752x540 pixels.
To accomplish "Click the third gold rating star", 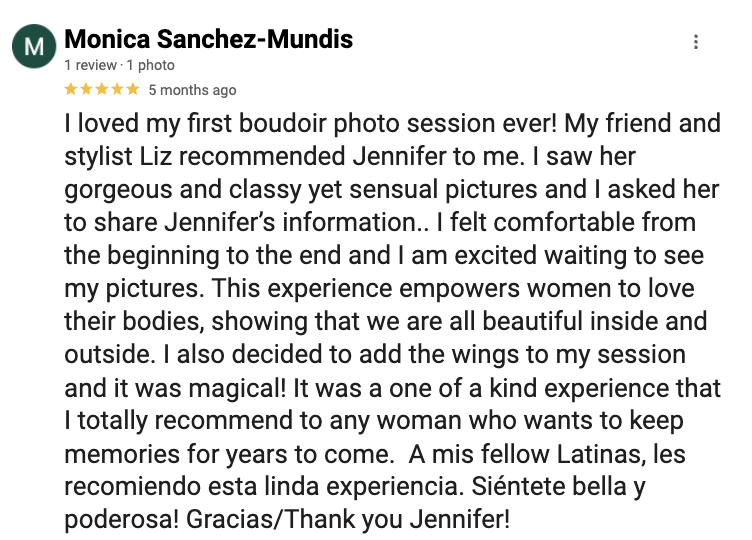I will pos(102,89).
